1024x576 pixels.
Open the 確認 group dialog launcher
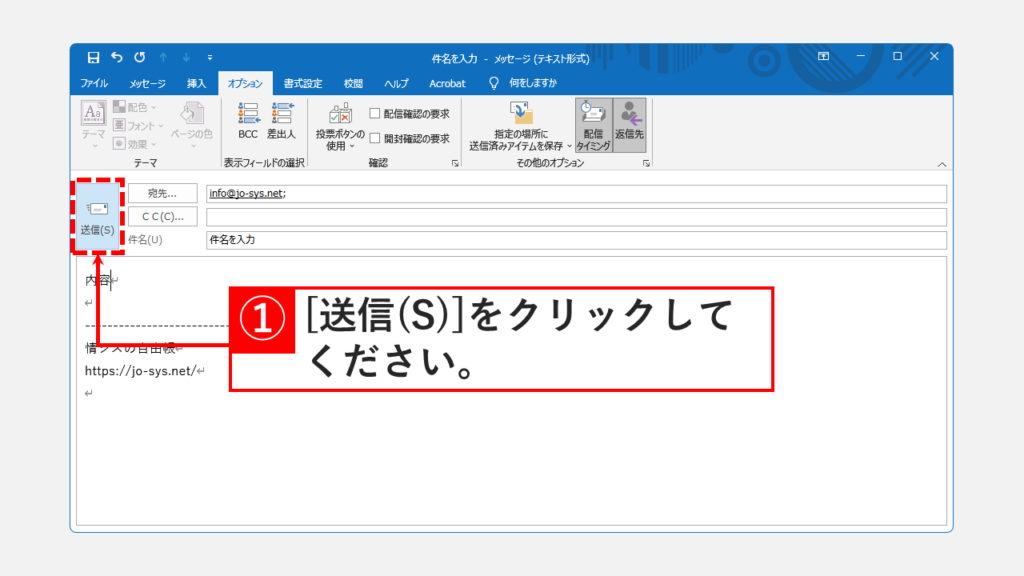pyautogui.click(x=455, y=163)
